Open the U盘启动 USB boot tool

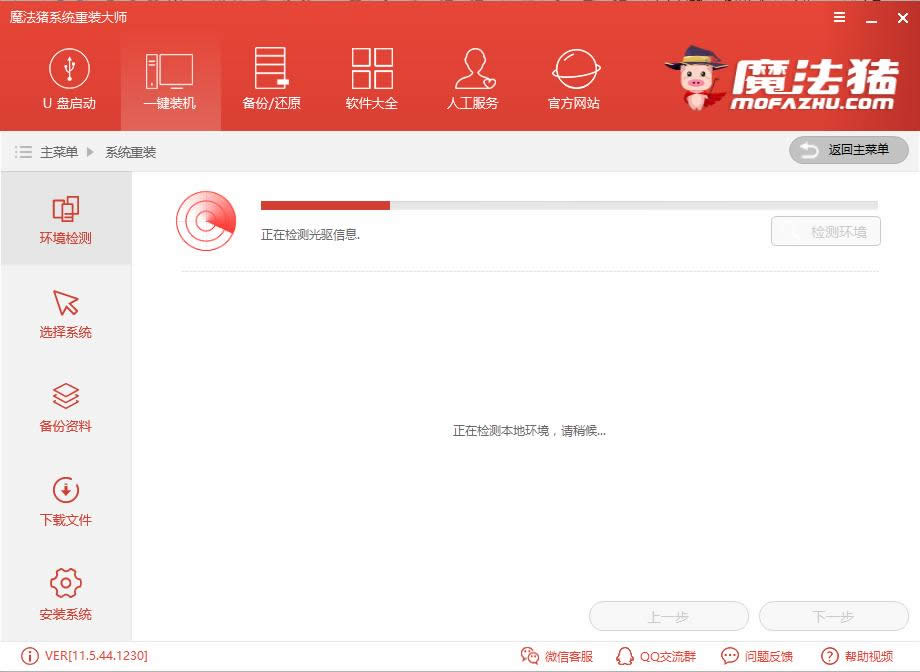(69, 81)
